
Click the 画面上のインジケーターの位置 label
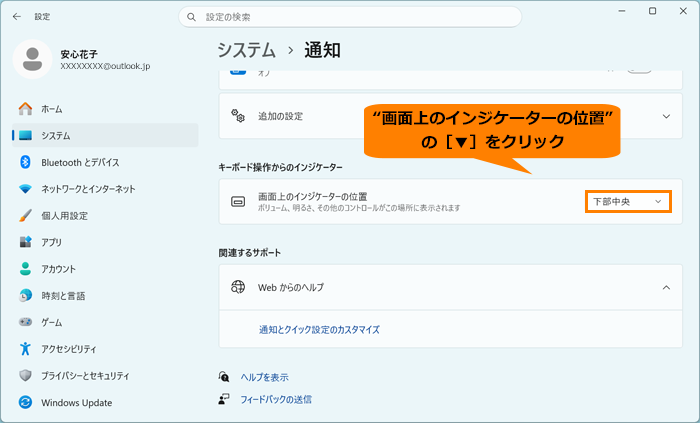[x=312, y=196]
